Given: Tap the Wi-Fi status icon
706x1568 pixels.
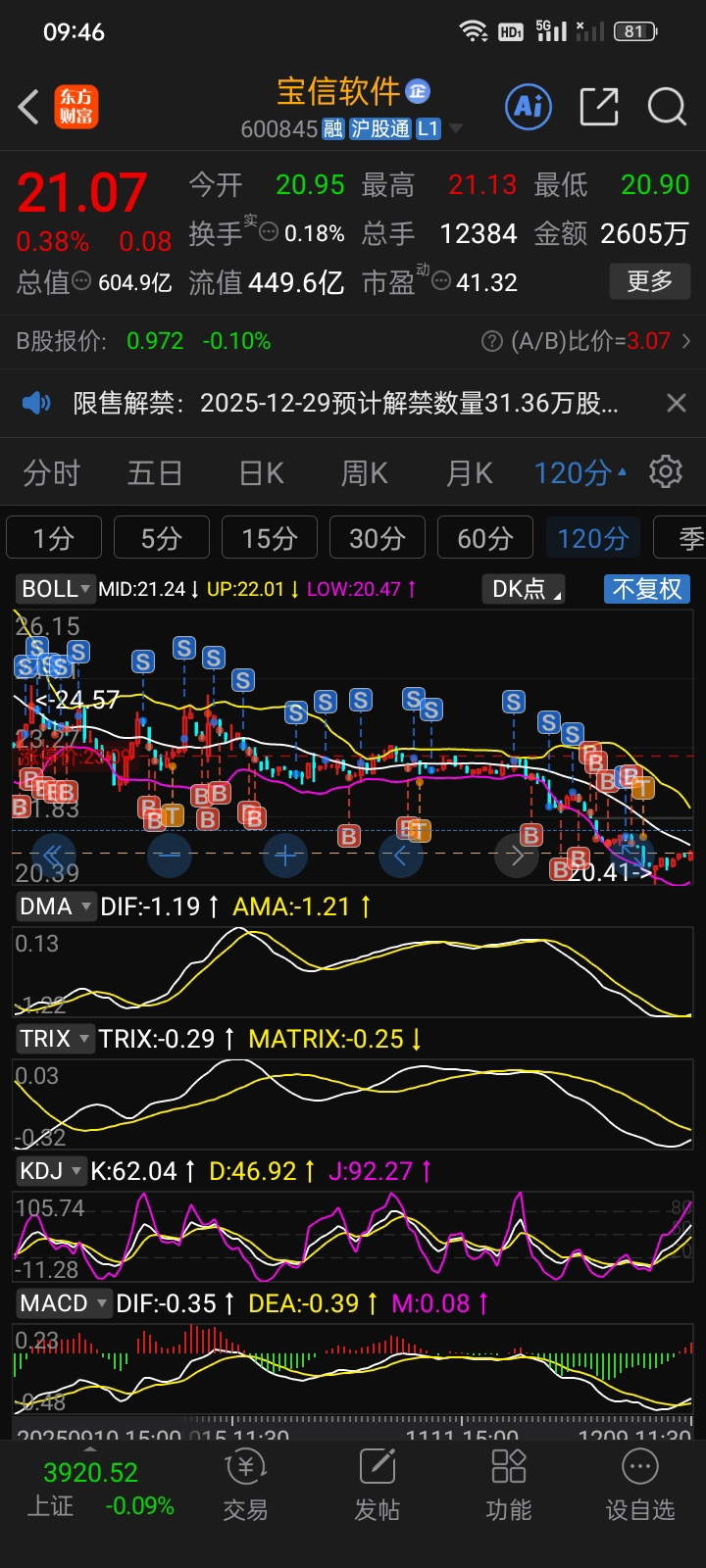Looking at the screenshot, I should (474, 31).
